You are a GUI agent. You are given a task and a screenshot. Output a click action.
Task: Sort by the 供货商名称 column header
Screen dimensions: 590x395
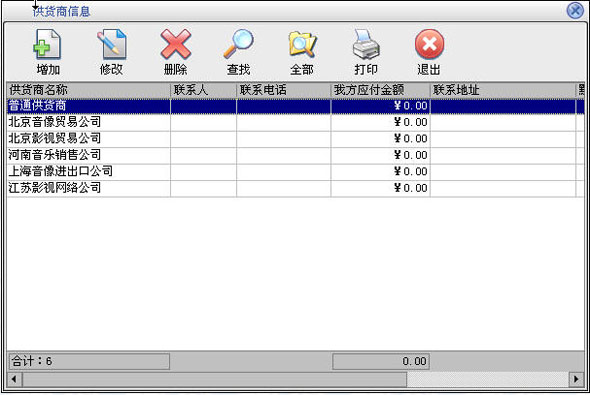[x=89, y=90]
